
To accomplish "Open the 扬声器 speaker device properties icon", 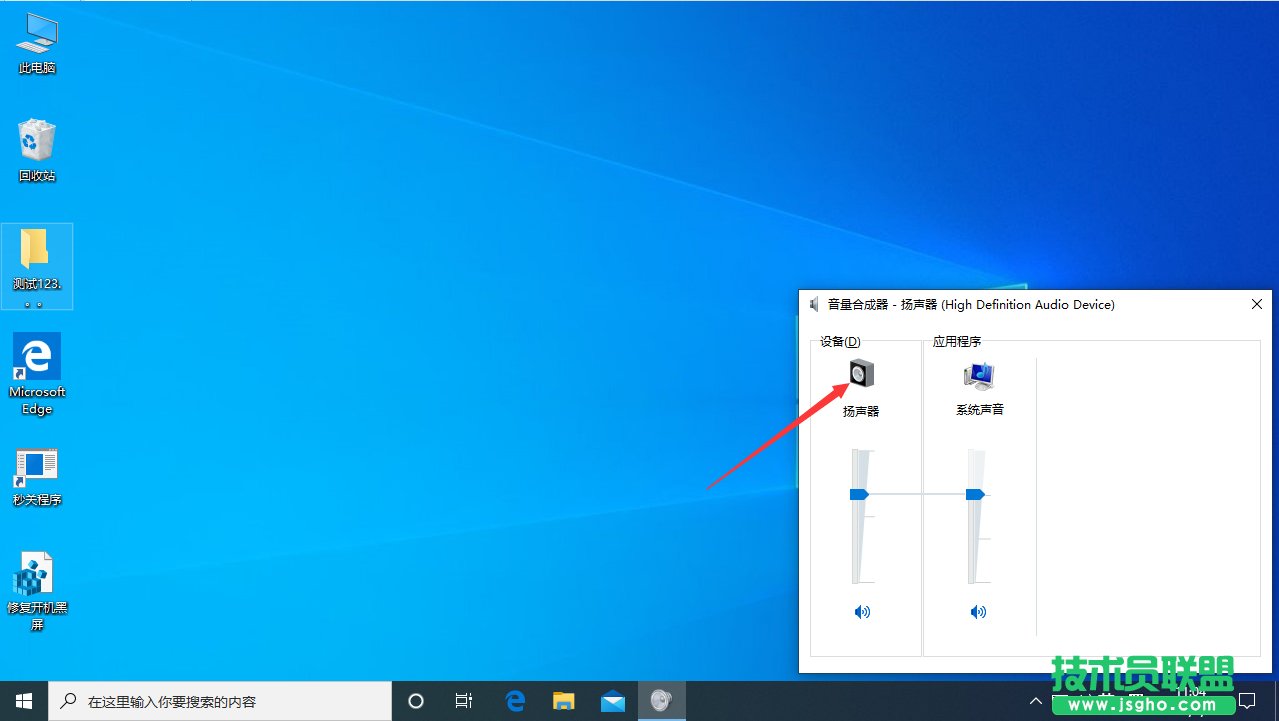I will [861, 372].
